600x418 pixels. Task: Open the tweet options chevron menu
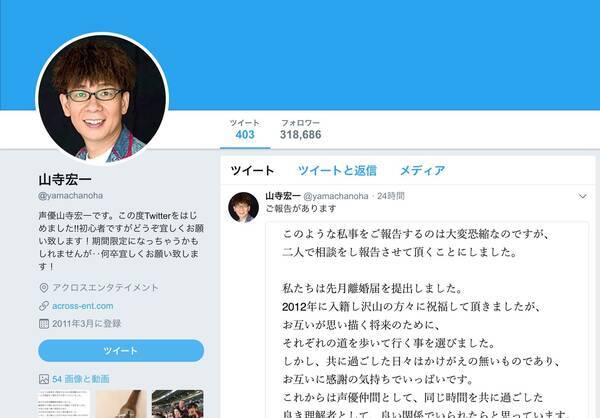point(582,196)
